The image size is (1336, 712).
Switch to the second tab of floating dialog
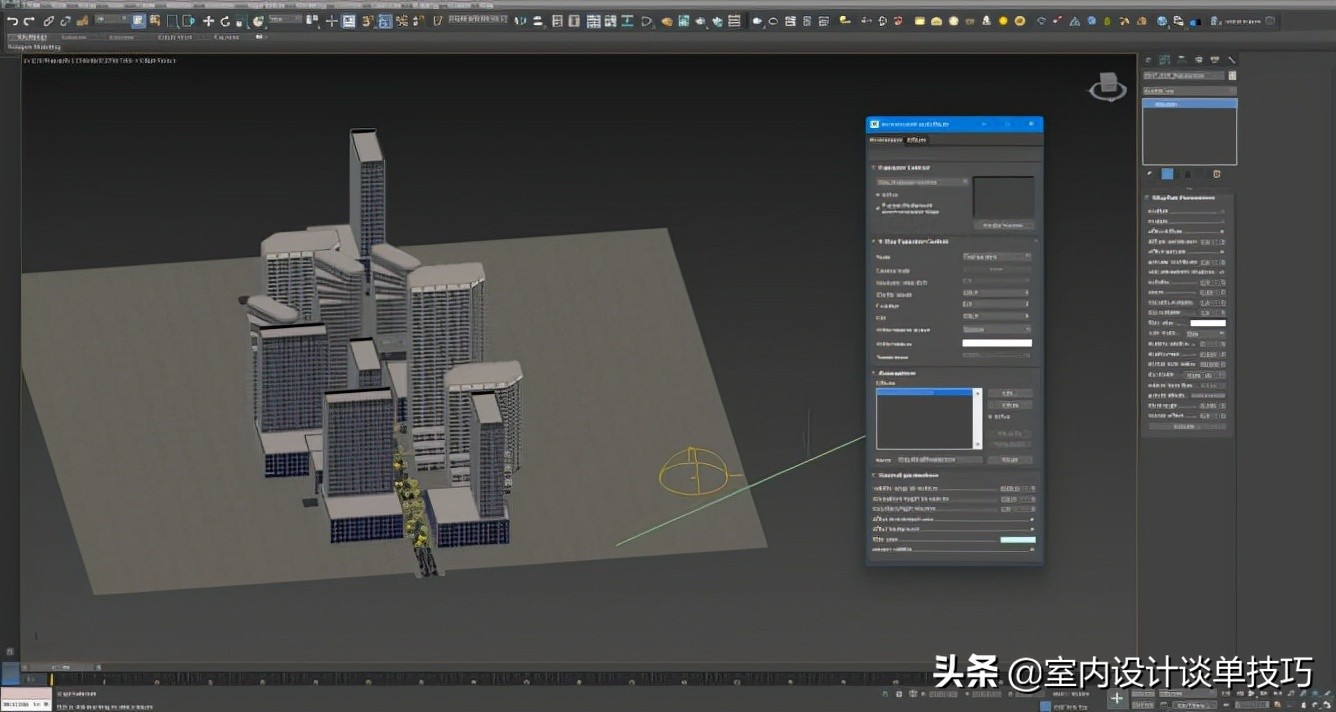(916, 141)
